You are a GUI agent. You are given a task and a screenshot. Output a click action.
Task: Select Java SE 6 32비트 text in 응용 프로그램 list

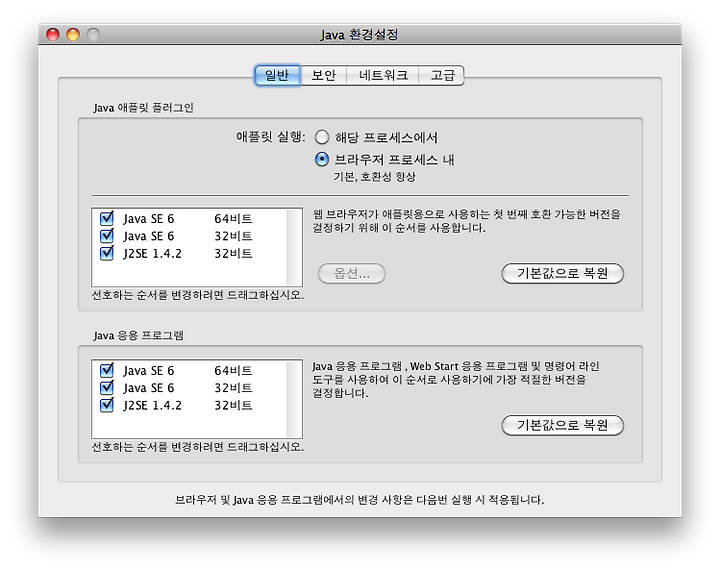(187, 388)
